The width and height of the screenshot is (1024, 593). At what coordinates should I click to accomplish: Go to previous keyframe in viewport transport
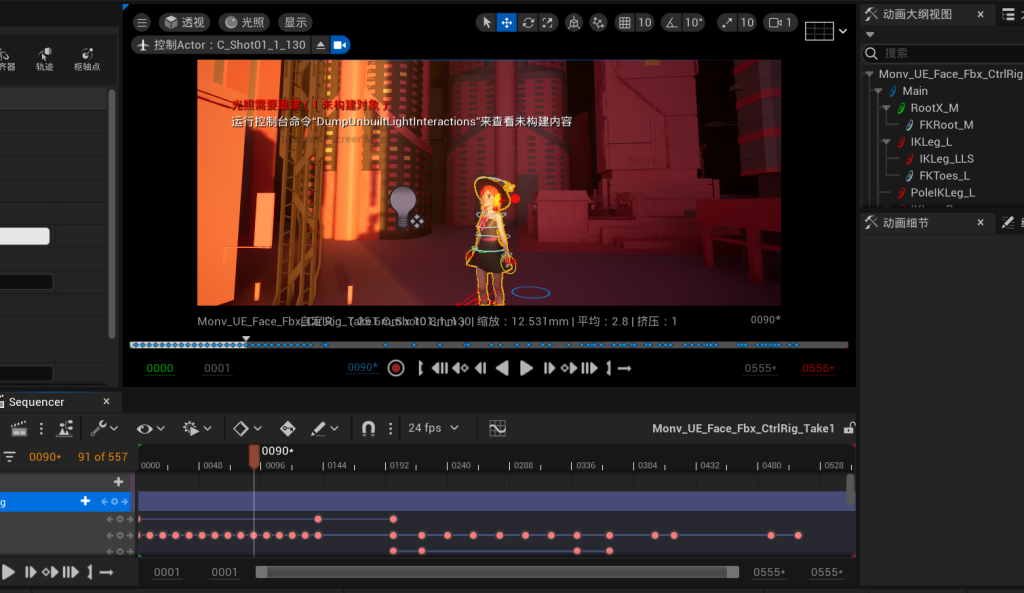460,368
